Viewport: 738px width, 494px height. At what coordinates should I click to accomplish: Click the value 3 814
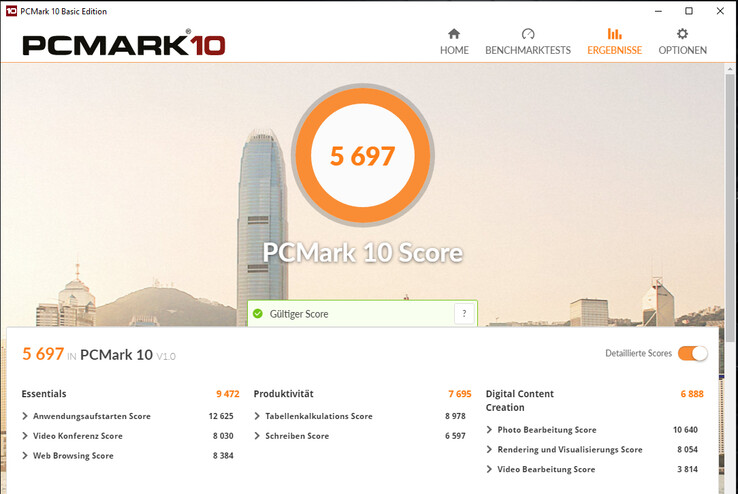pyautogui.click(x=687, y=469)
